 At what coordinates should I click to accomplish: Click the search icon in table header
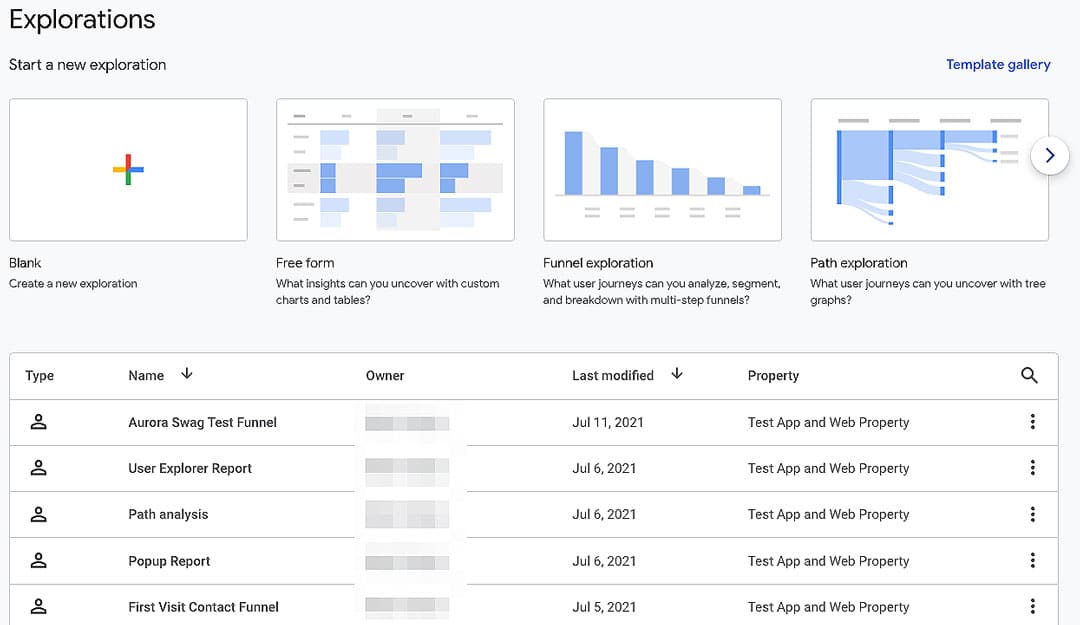pos(1029,376)
